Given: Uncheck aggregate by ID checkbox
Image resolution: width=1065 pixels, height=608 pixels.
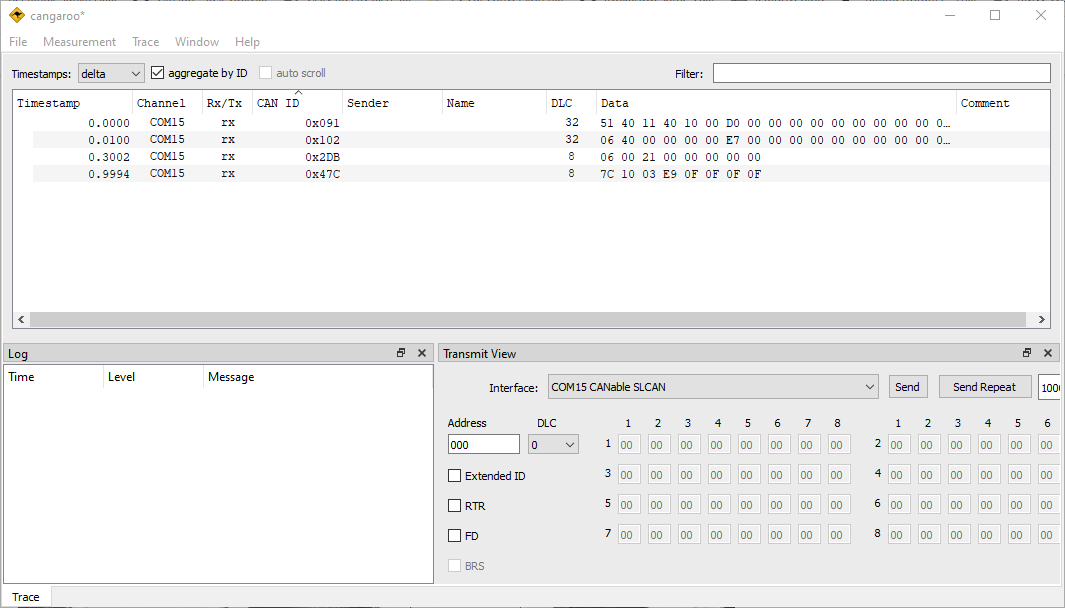Looking at the screenshot, I should pyautogui.click(x=158, y=73).
